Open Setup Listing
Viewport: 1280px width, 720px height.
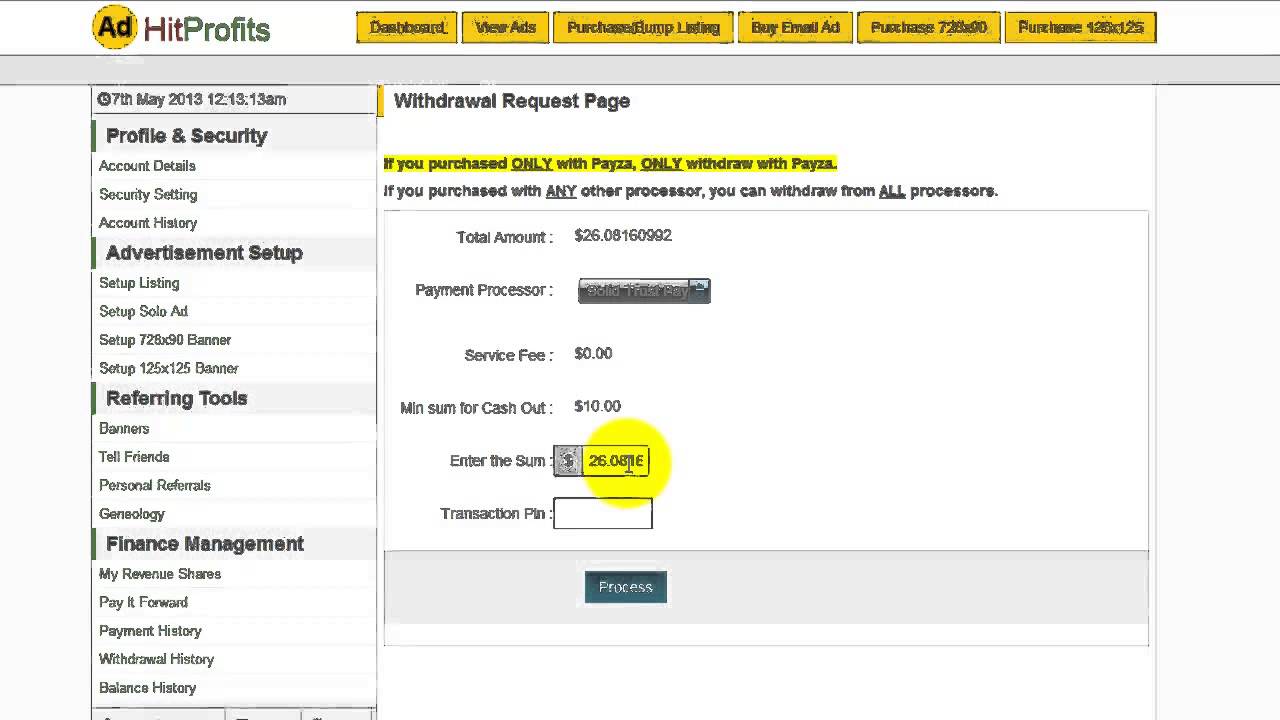point(139,283)
